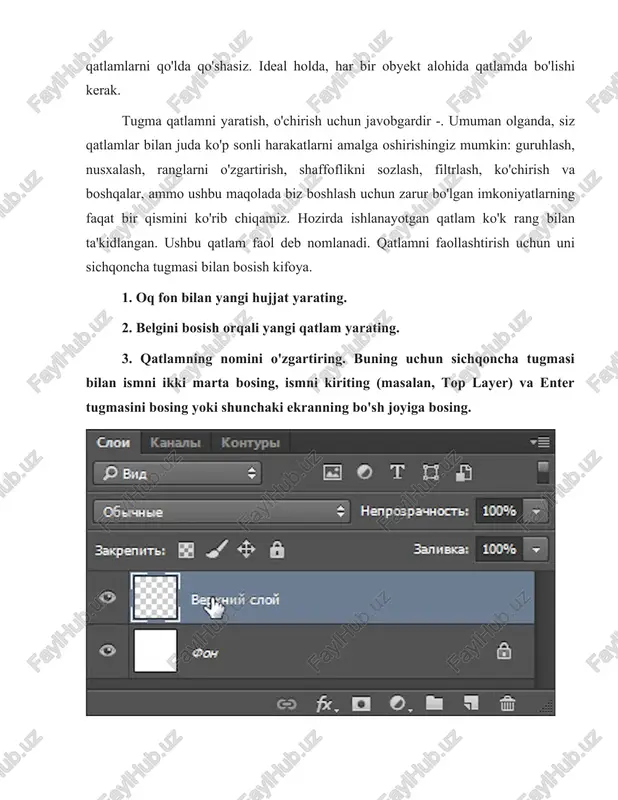
Task: Select the Верхний слой transparent thumbnail
Action: 156,597
